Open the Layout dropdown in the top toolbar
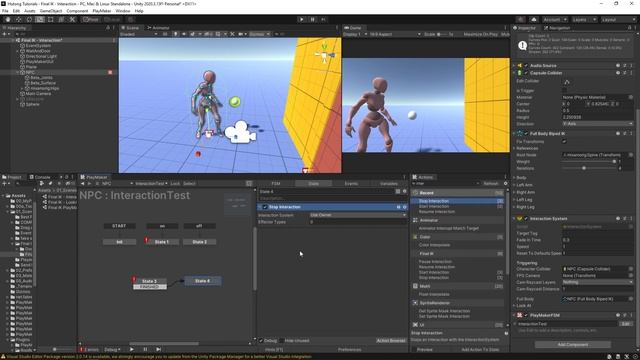The image size is (640, 360). pyautogui.click(x=619, y=19)
